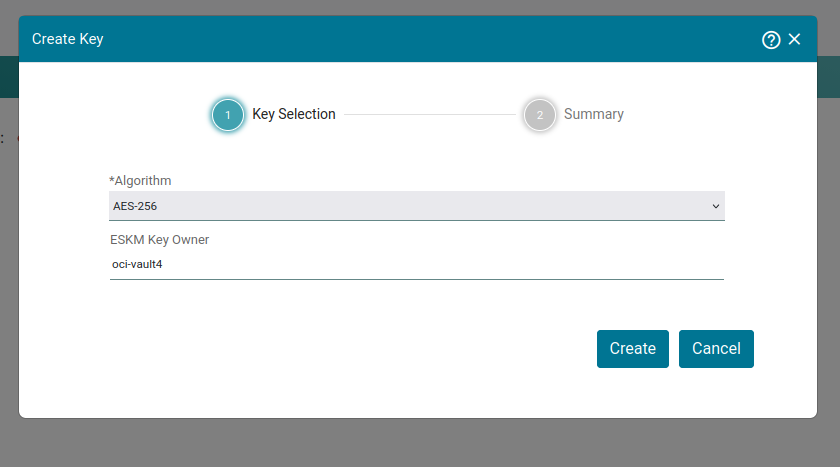This screenshot has width=840, height=467.
Task: Click the AES-256 selected value text
Action: [x=135, y=206]
